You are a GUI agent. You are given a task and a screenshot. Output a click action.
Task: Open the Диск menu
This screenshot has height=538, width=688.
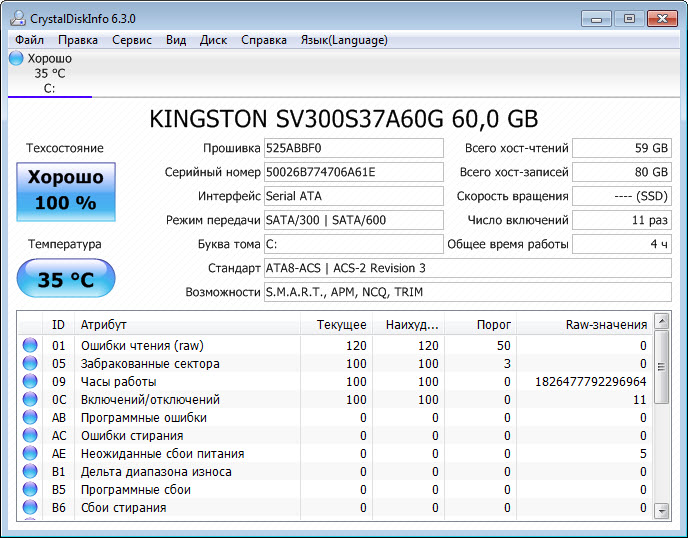point(213,40)
